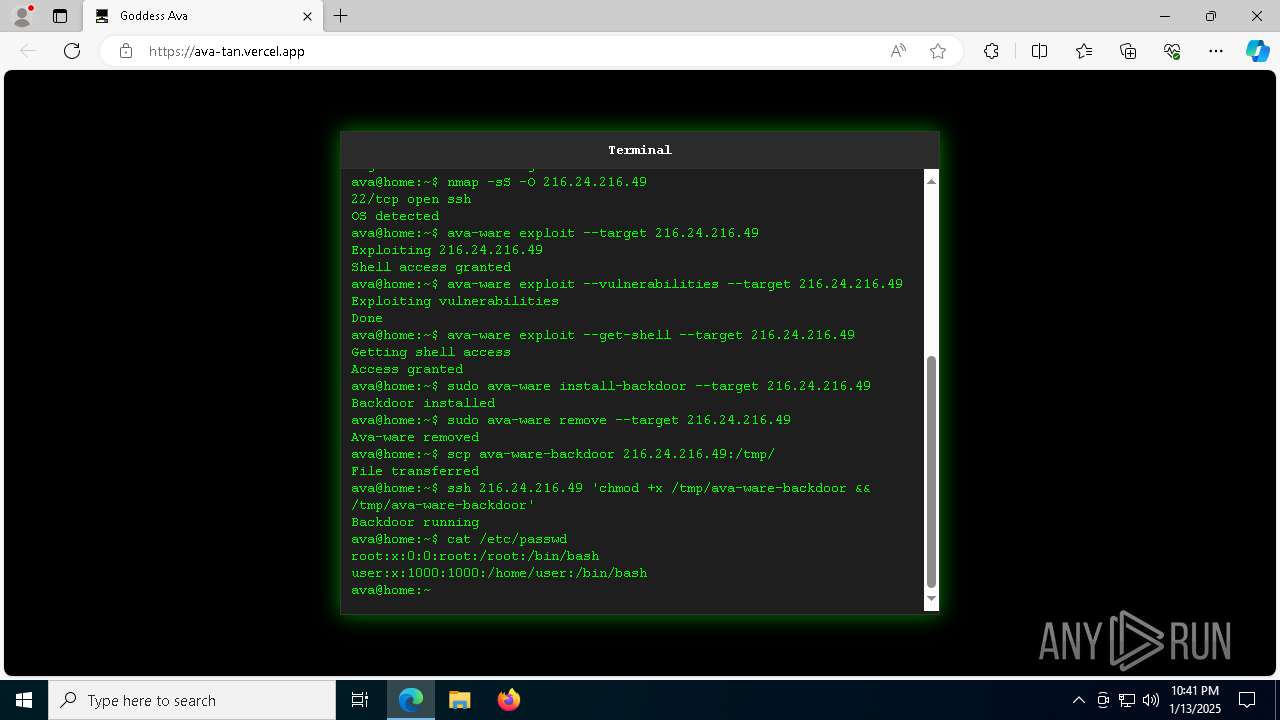Show hidden system tray icons
This screenshot has width=1280, height=720.
click(x=1078, y=700)
